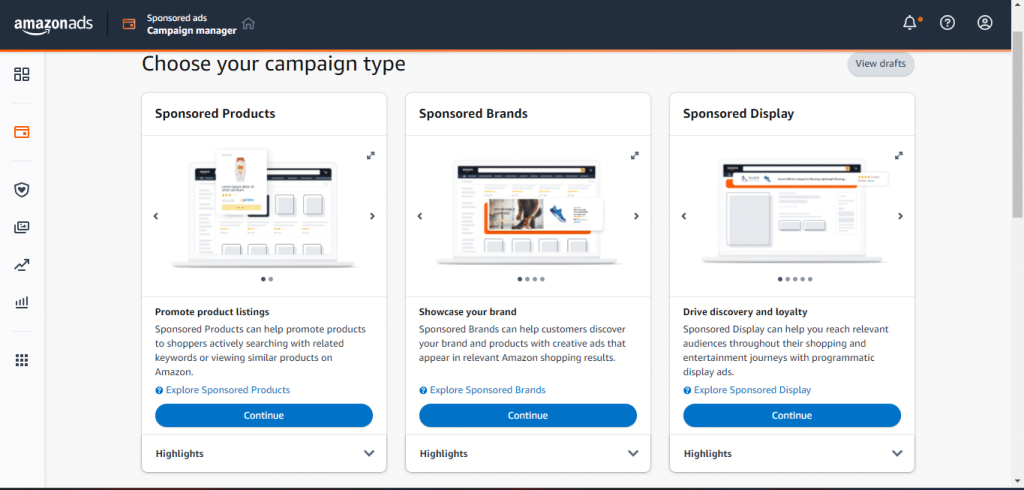The image size is (1024, 490).
Task: Select the brand safety shield icon in sidebar
Action: click(x=22, y=189)
